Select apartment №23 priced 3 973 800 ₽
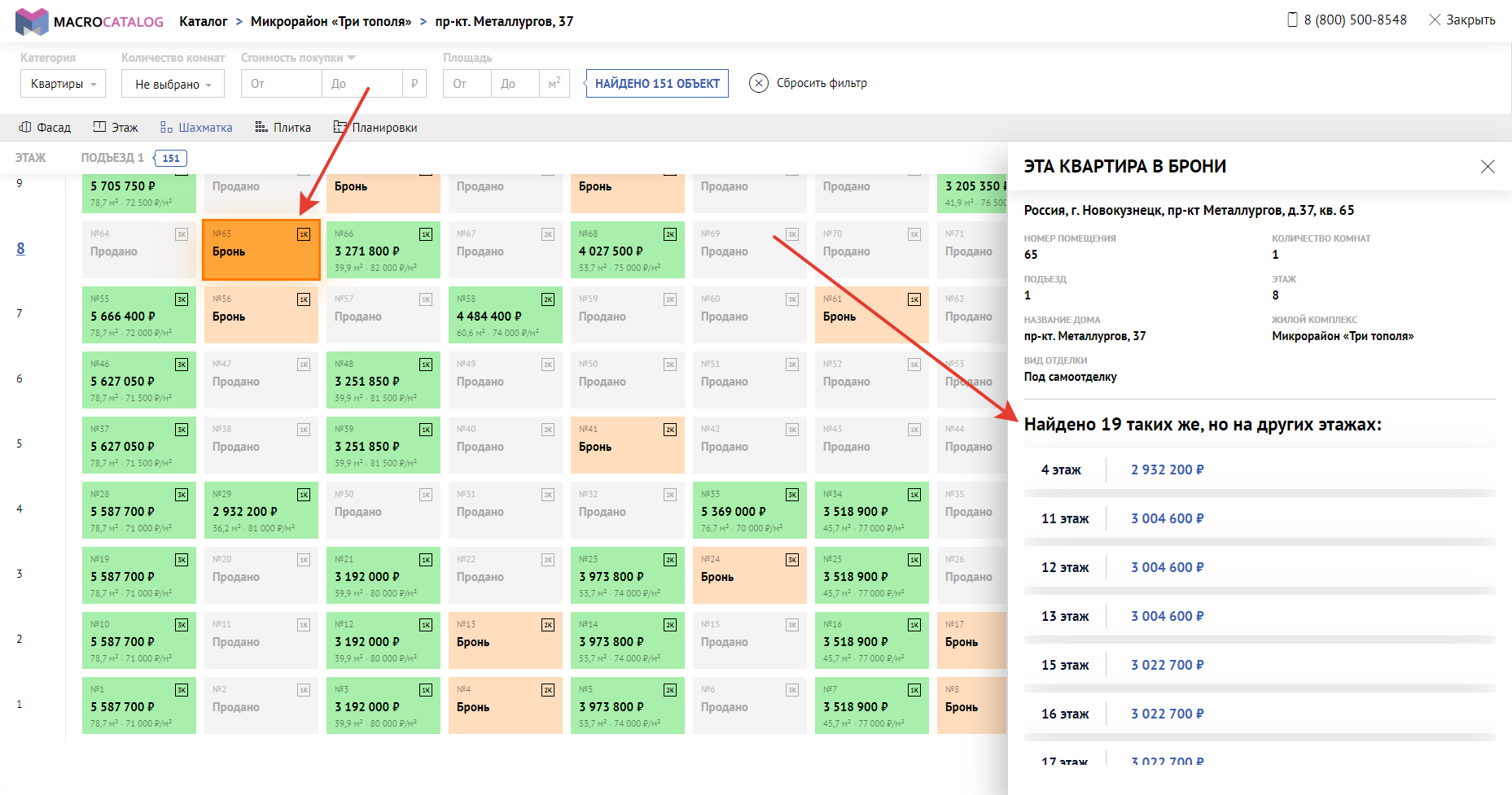This screenshot has height=795, width=1512. 628,575
